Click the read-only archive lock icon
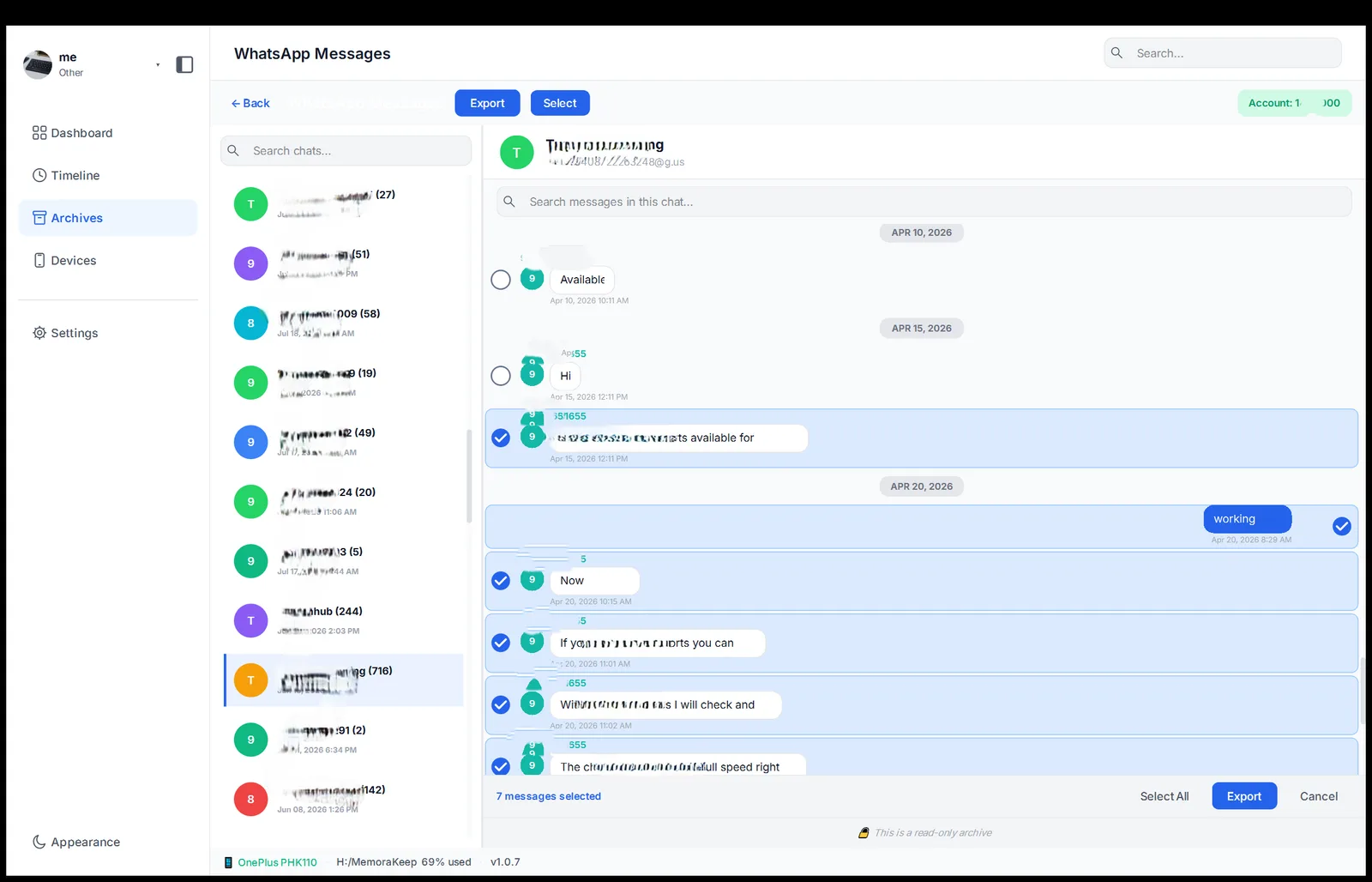 (864, 833)
